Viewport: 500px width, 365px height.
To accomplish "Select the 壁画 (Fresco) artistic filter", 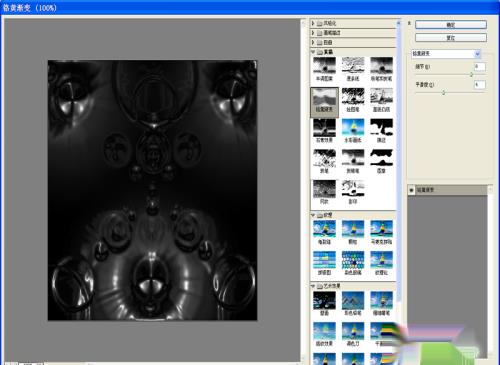I will tap(324, 303).
